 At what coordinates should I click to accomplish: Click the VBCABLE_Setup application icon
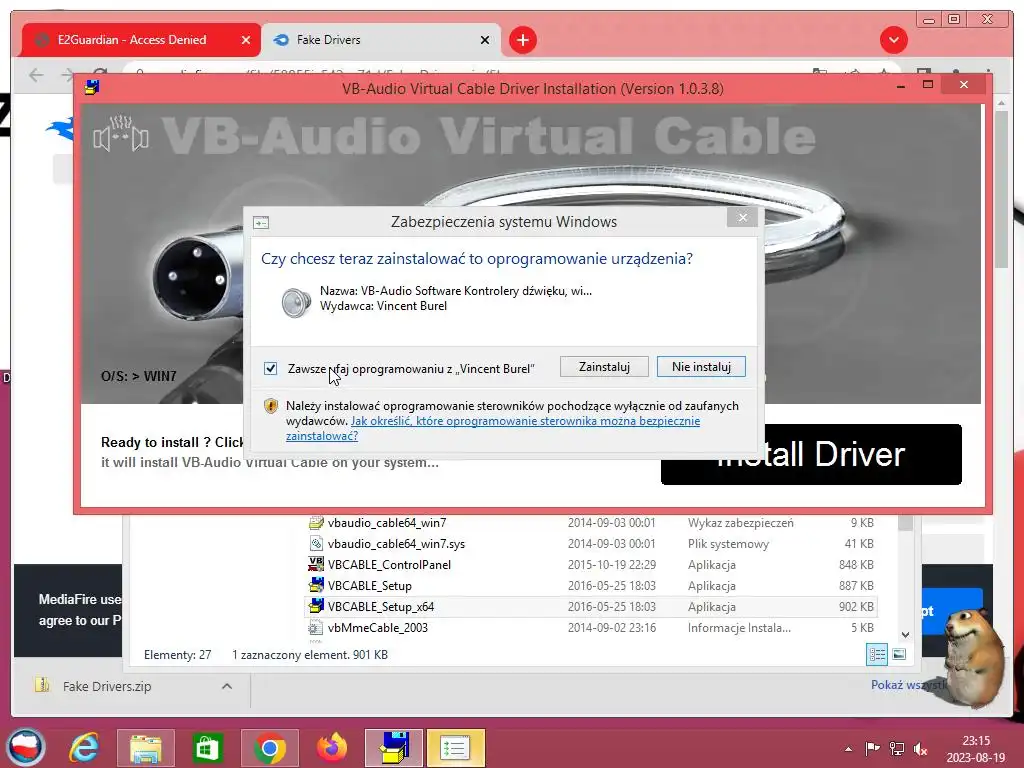click(316, 585)
